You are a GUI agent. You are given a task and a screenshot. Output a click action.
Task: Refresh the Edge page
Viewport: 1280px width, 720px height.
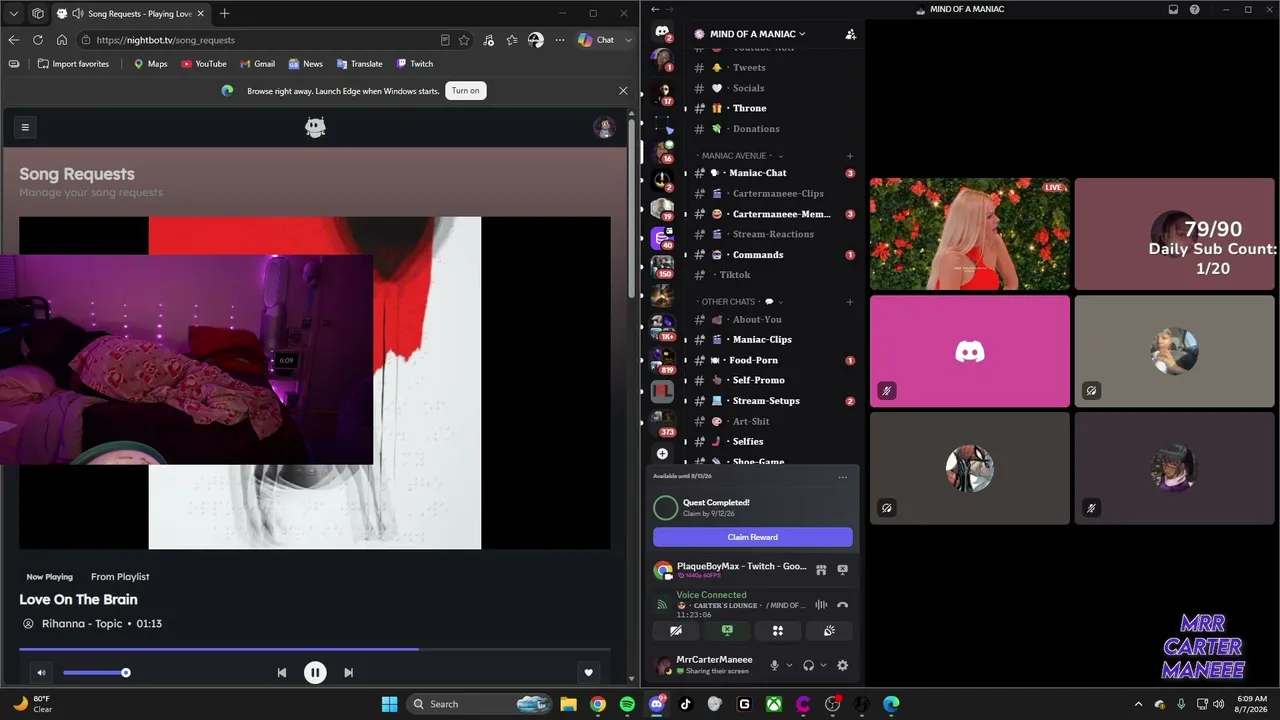(x=38, y=40)
